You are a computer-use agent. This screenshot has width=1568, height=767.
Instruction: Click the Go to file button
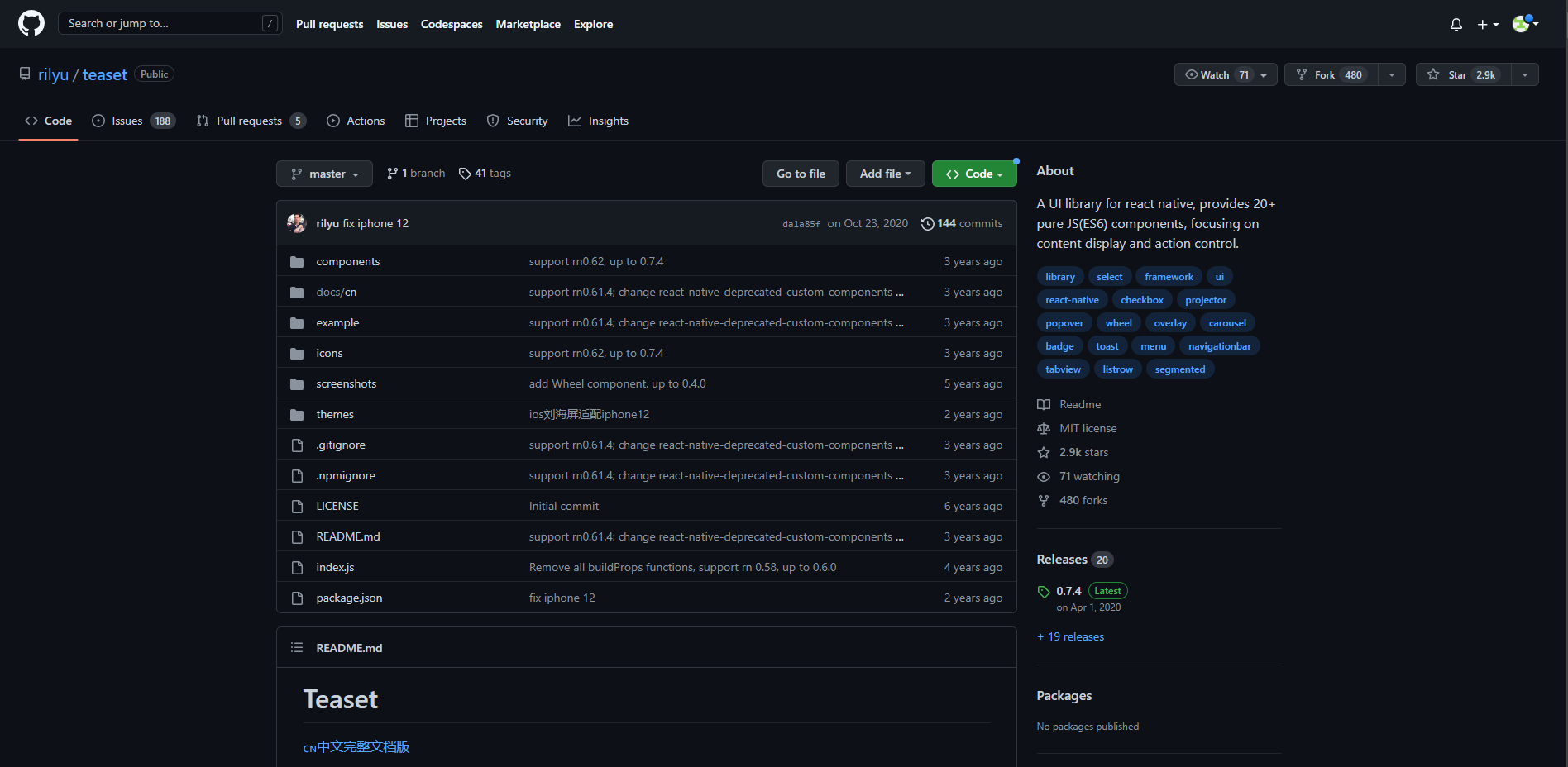tap(801, 174)
